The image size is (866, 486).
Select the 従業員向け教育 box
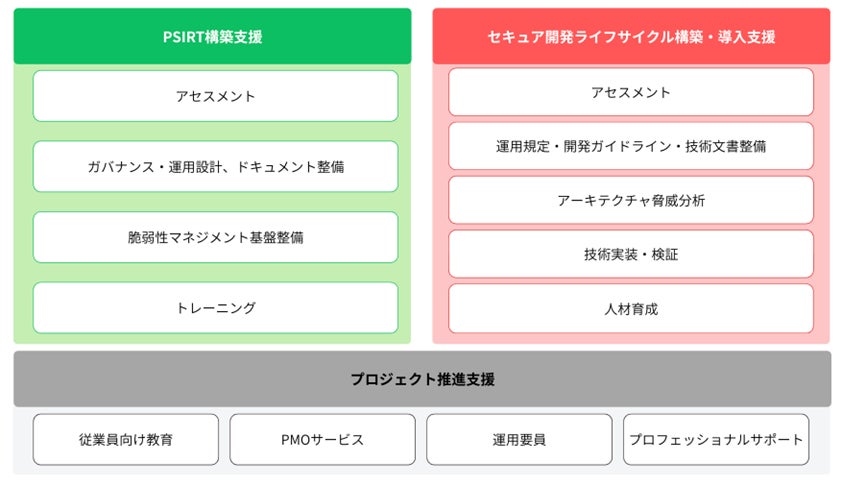(x=125, y=439)
